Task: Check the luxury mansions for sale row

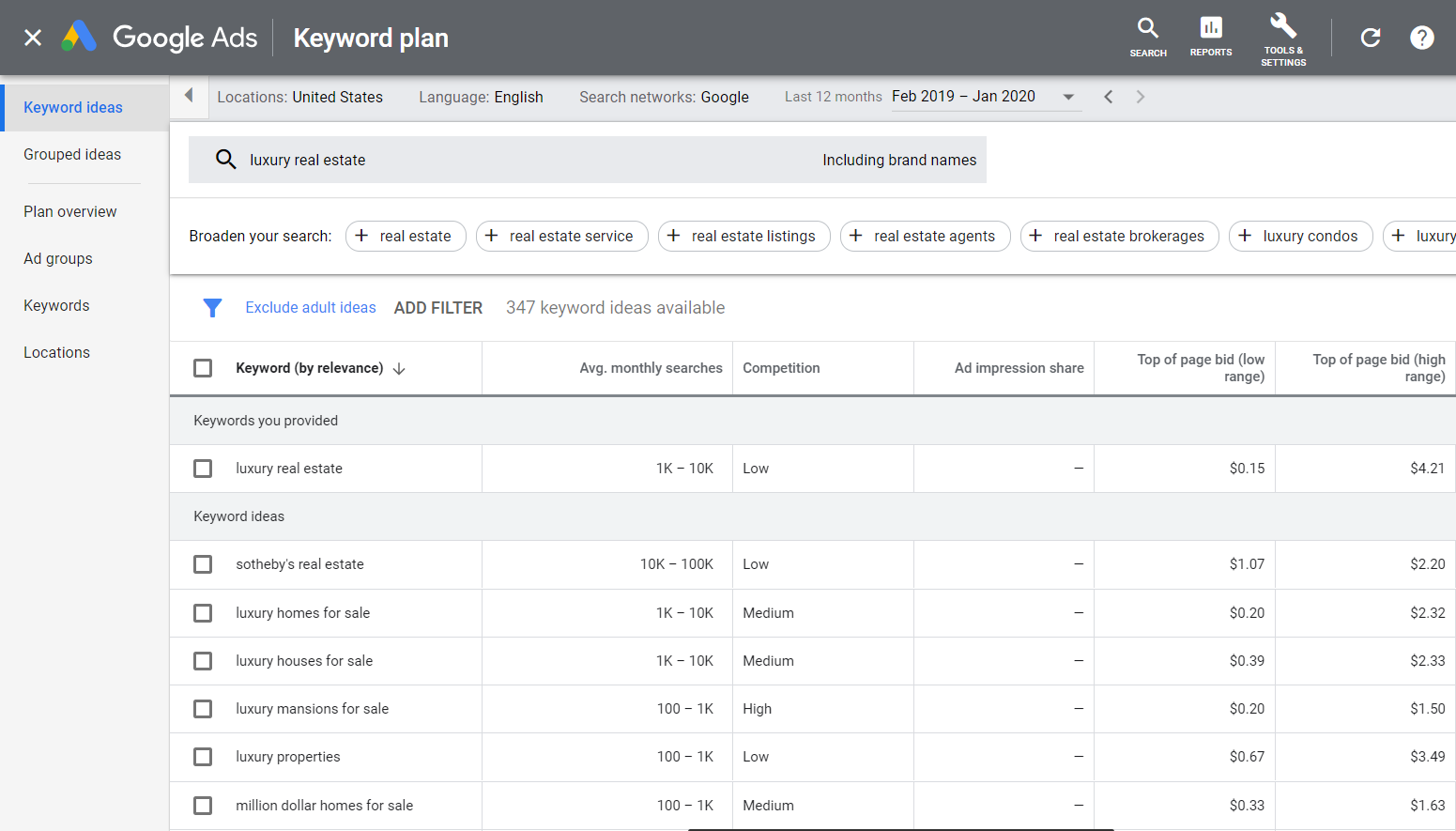Action: [203, 709]
